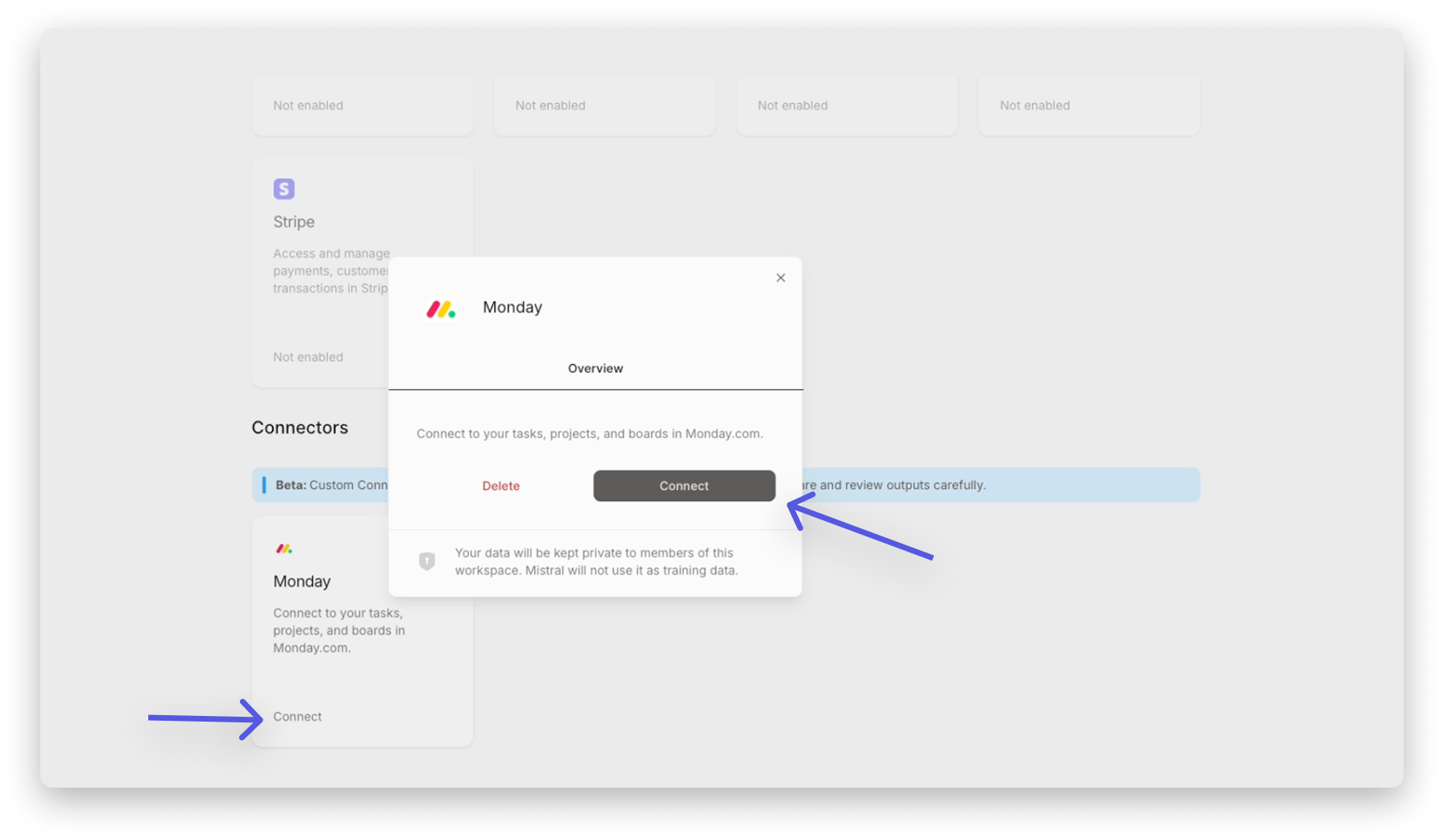This screenshot has width=1444, height=840.
Task: Click the Connect link on the Monday card
Action: [297, 717]
